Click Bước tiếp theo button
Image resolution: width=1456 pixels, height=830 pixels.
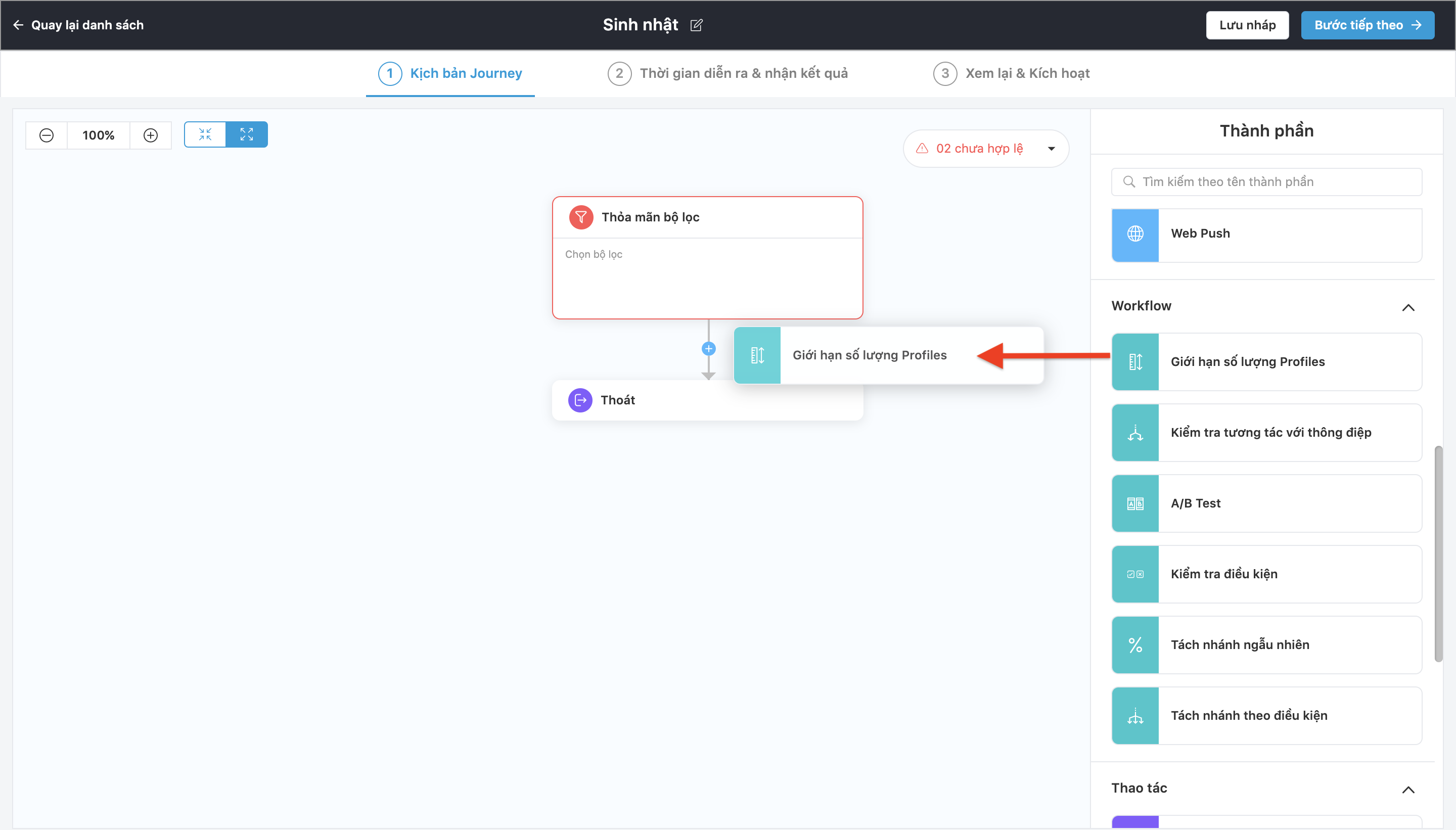tap(1367, 25)
